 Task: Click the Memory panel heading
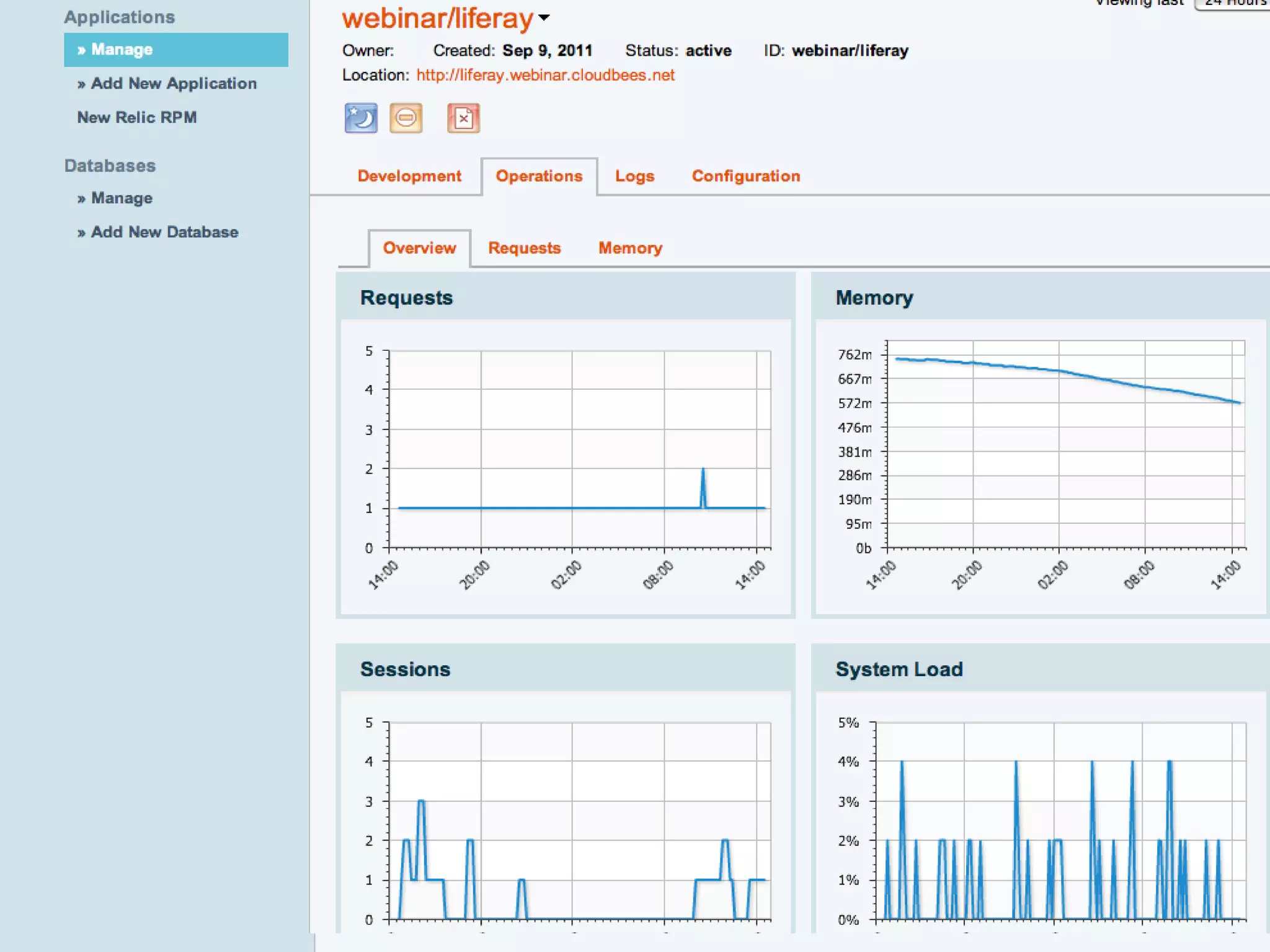tap(874, 297)
